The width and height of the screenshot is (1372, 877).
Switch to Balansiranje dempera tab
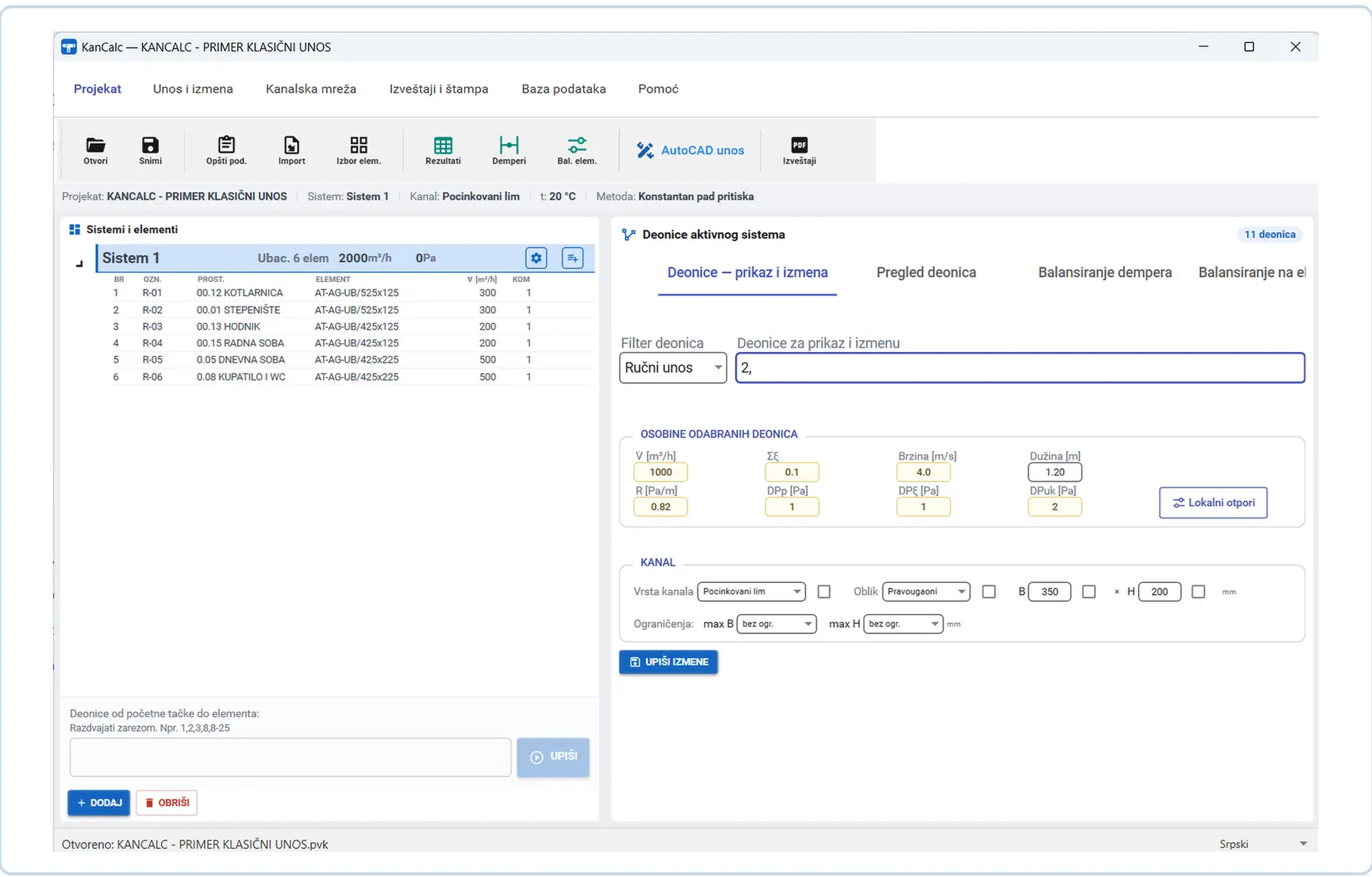click(x=1105, y=273)
